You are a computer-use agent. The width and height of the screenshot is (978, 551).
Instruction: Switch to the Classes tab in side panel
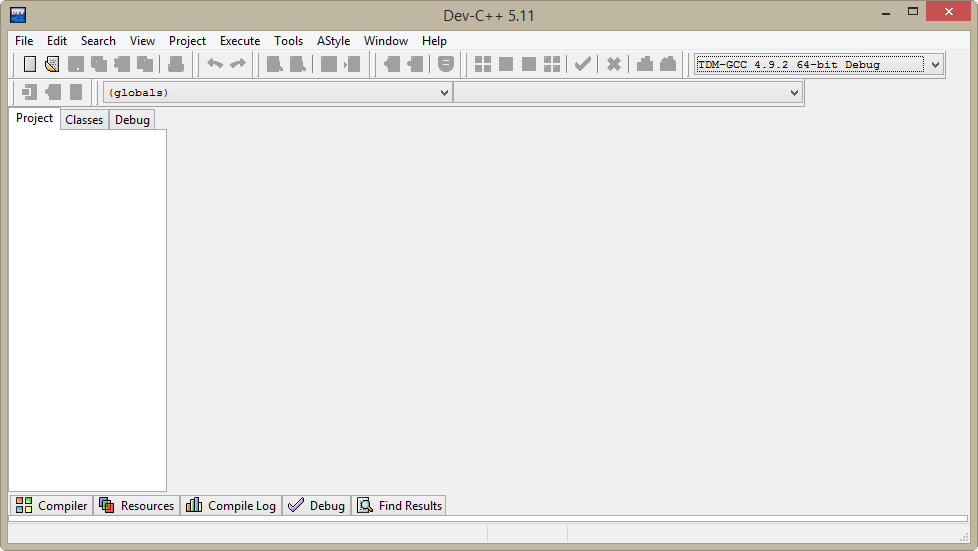click(x=84, y=120)
